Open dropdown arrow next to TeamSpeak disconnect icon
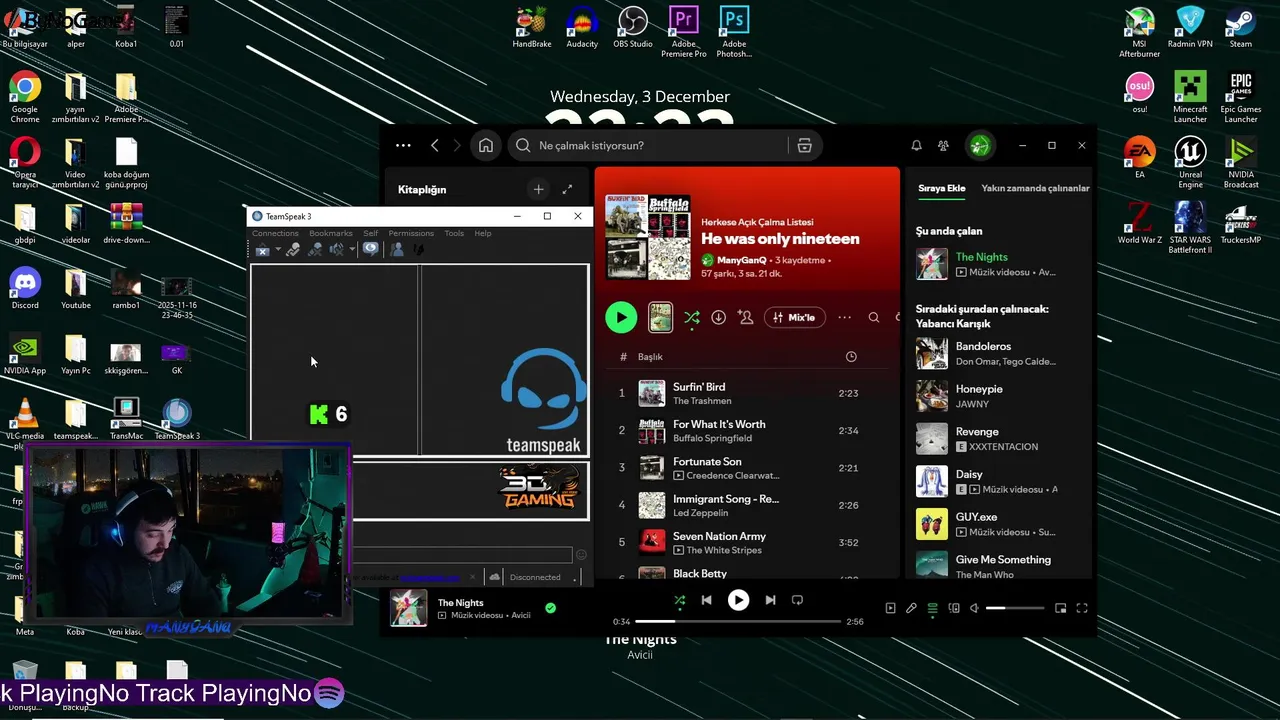1280x720 pixels. (277, 250)
